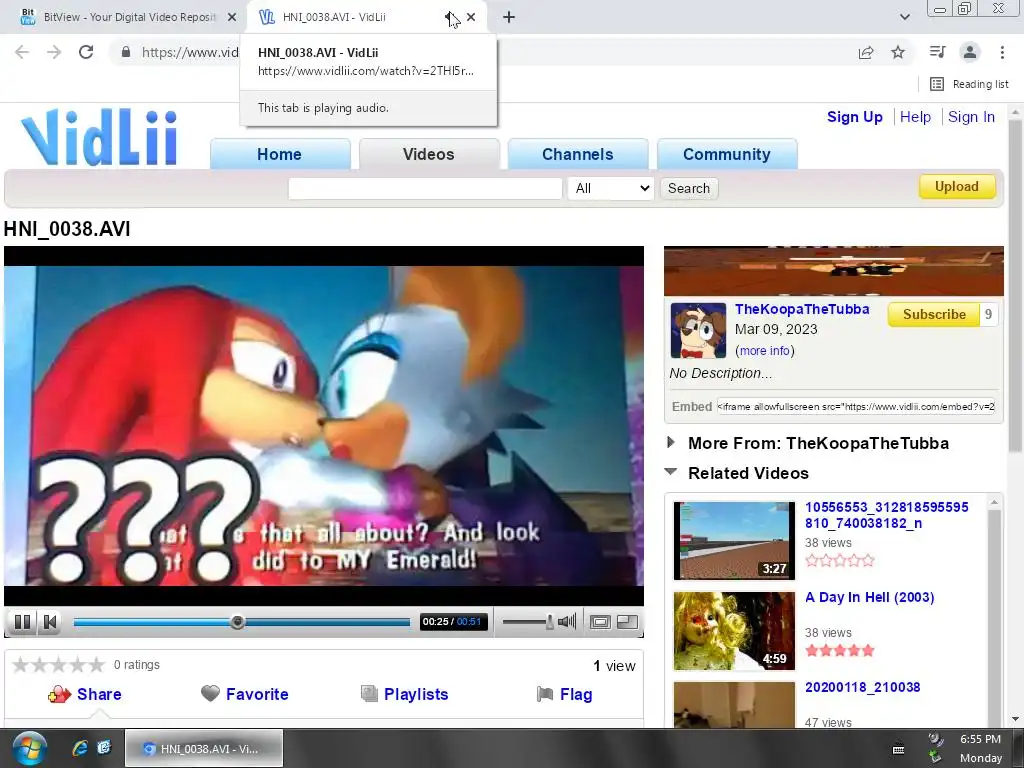The width and height of the screenshot is (1024, 768).
Task: Click the Sign Up link
Action: pyautogui.click(x=855, y=117)
